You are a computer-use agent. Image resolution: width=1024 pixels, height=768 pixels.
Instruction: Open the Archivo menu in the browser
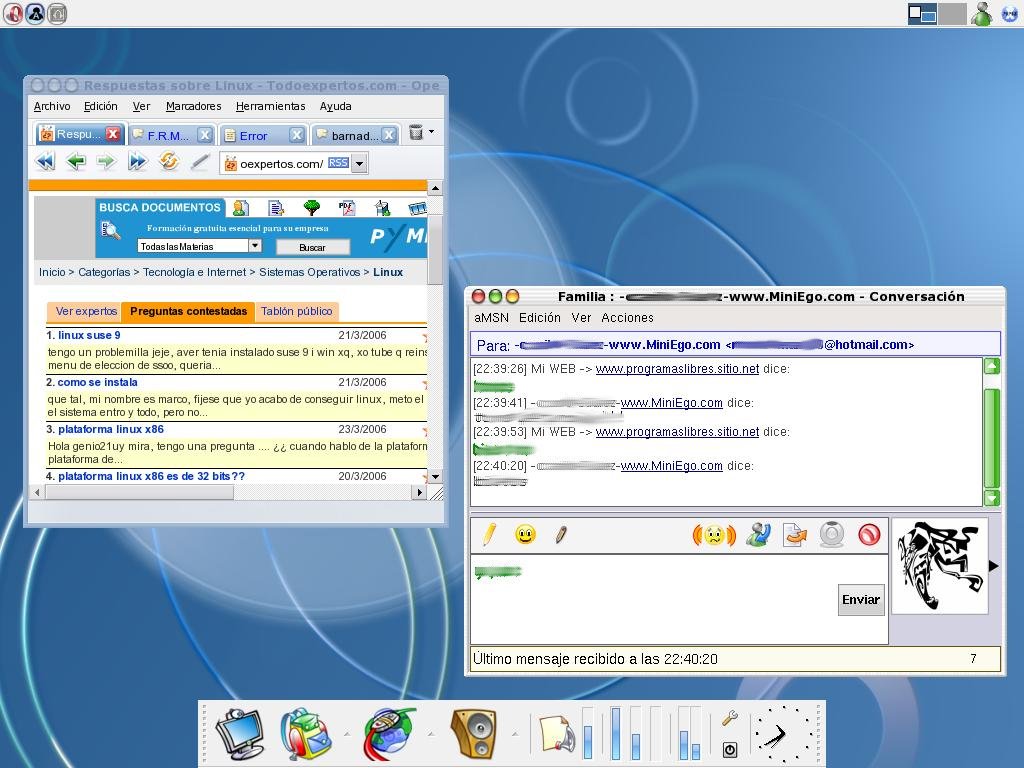pos(52,106)
